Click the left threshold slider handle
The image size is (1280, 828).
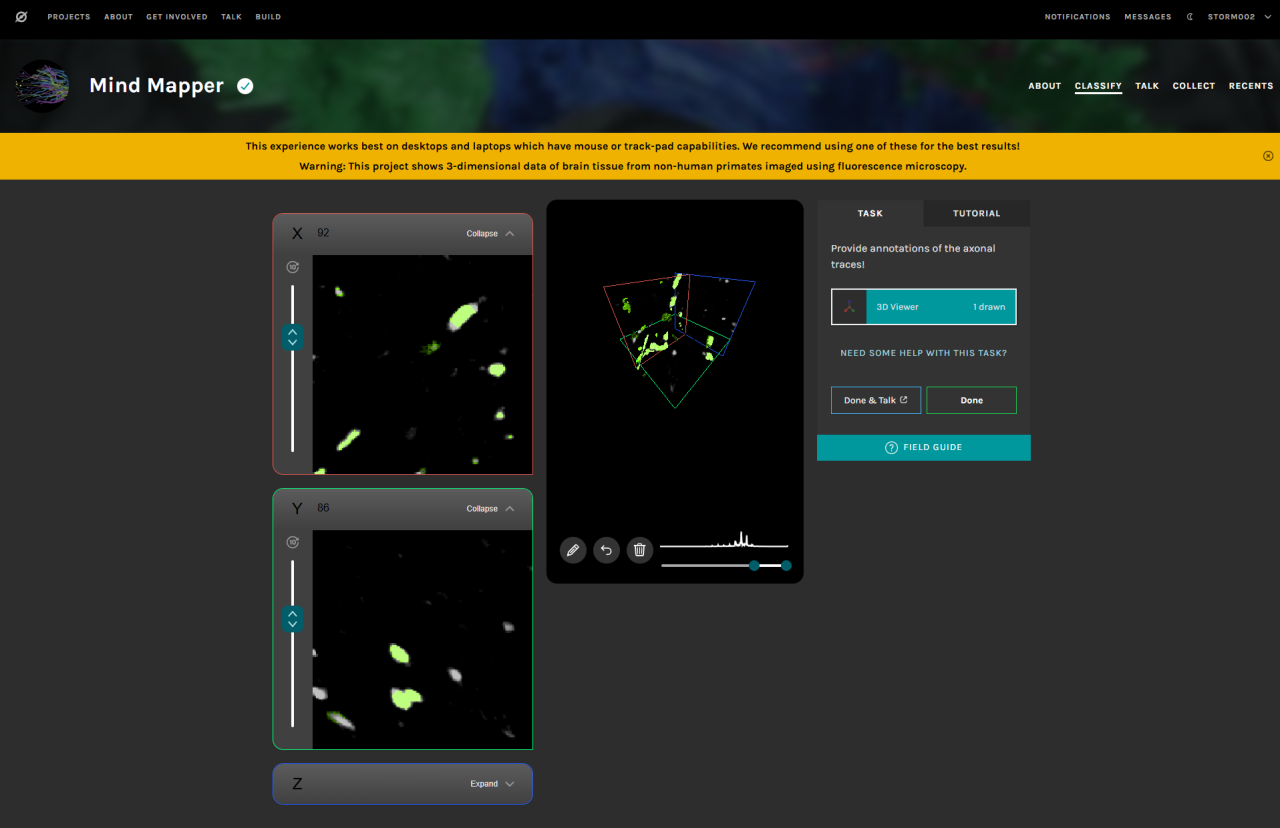coord(754,566)
